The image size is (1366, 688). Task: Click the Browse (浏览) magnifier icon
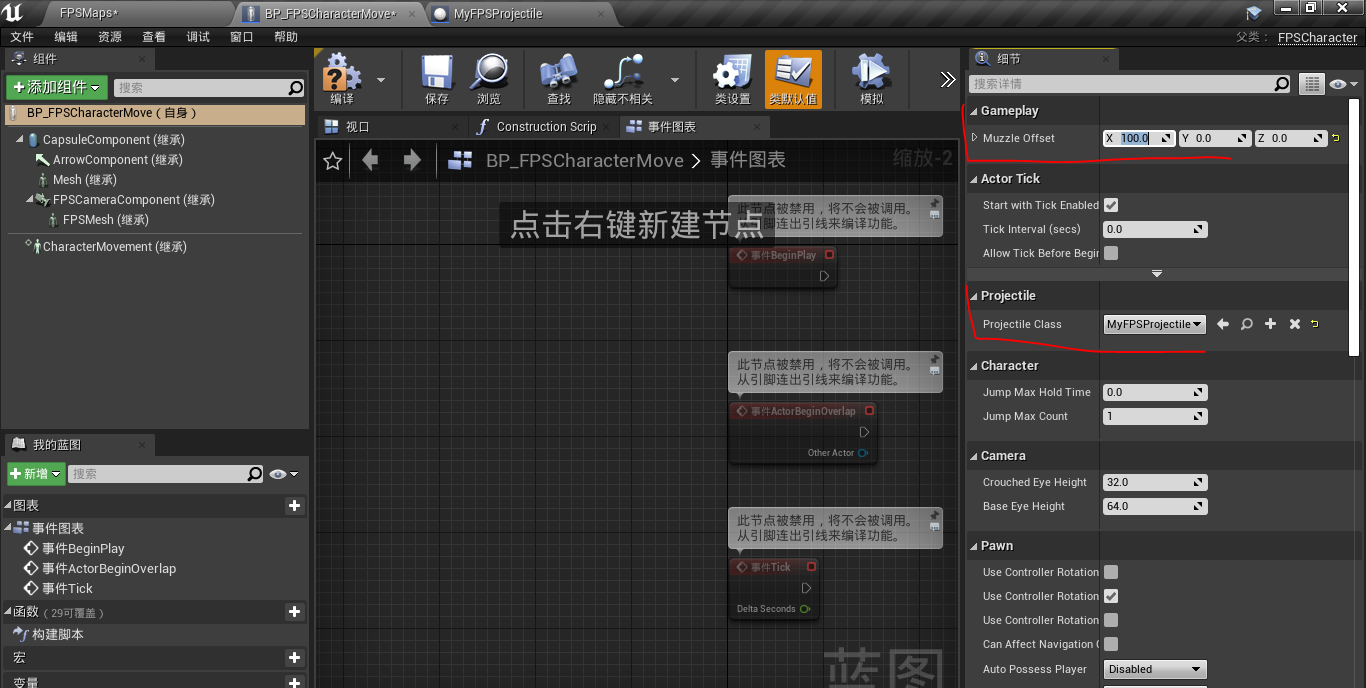point(489,72)
